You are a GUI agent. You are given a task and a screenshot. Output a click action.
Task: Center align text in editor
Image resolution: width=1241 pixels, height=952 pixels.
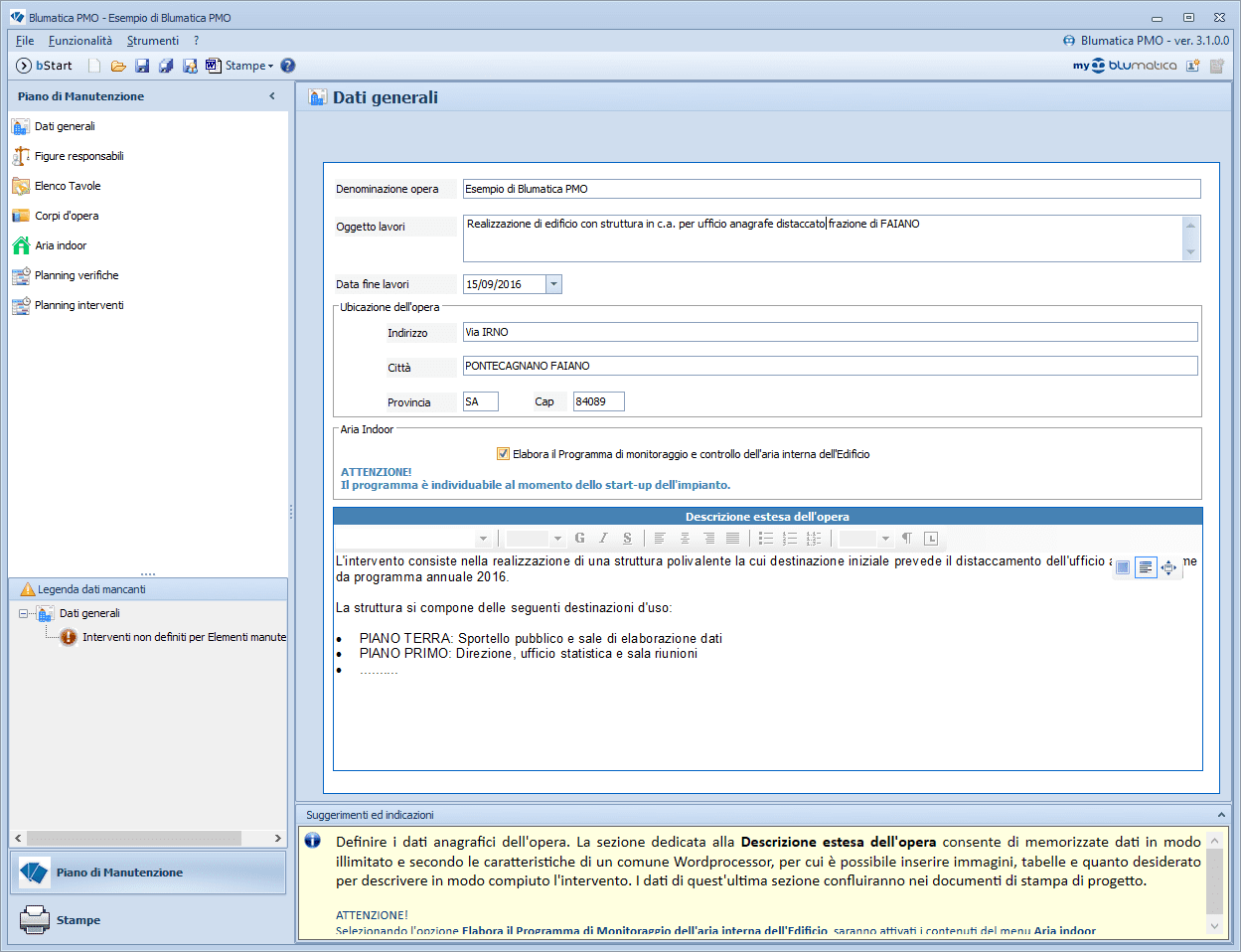coord(685,539)
